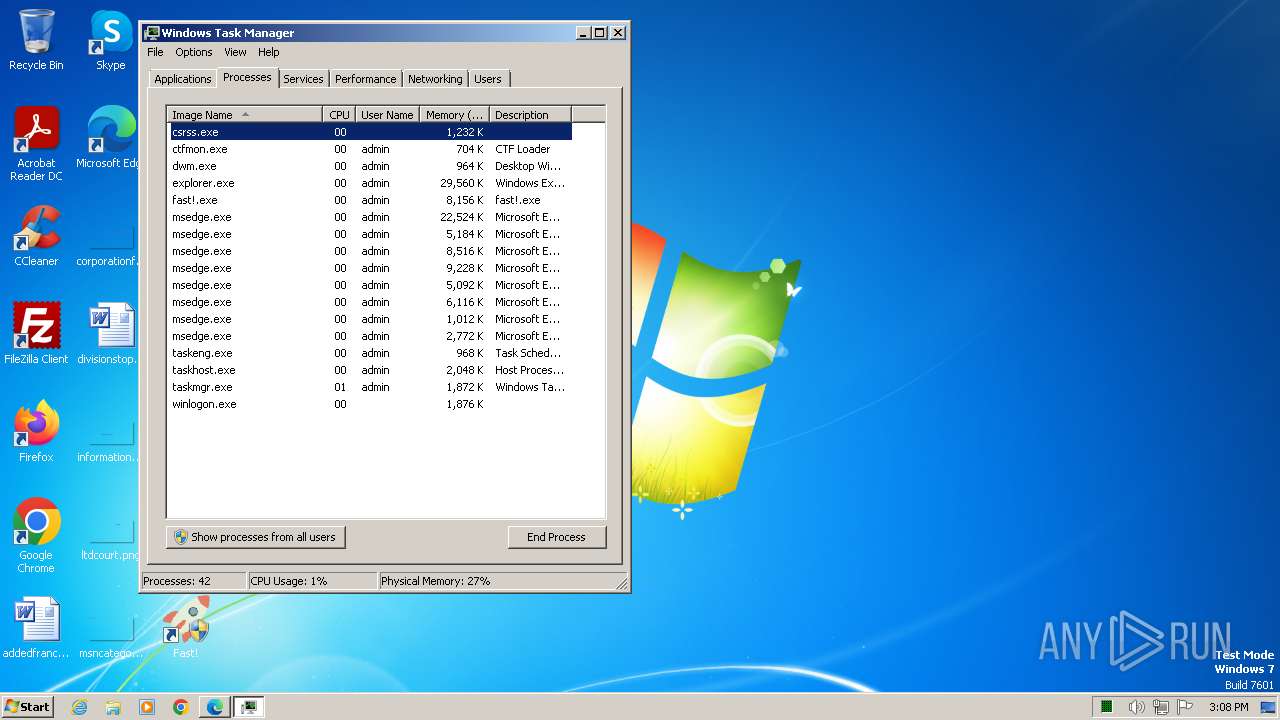
Task: Sort by Image Name column header
Action: (x=245, y=115)
